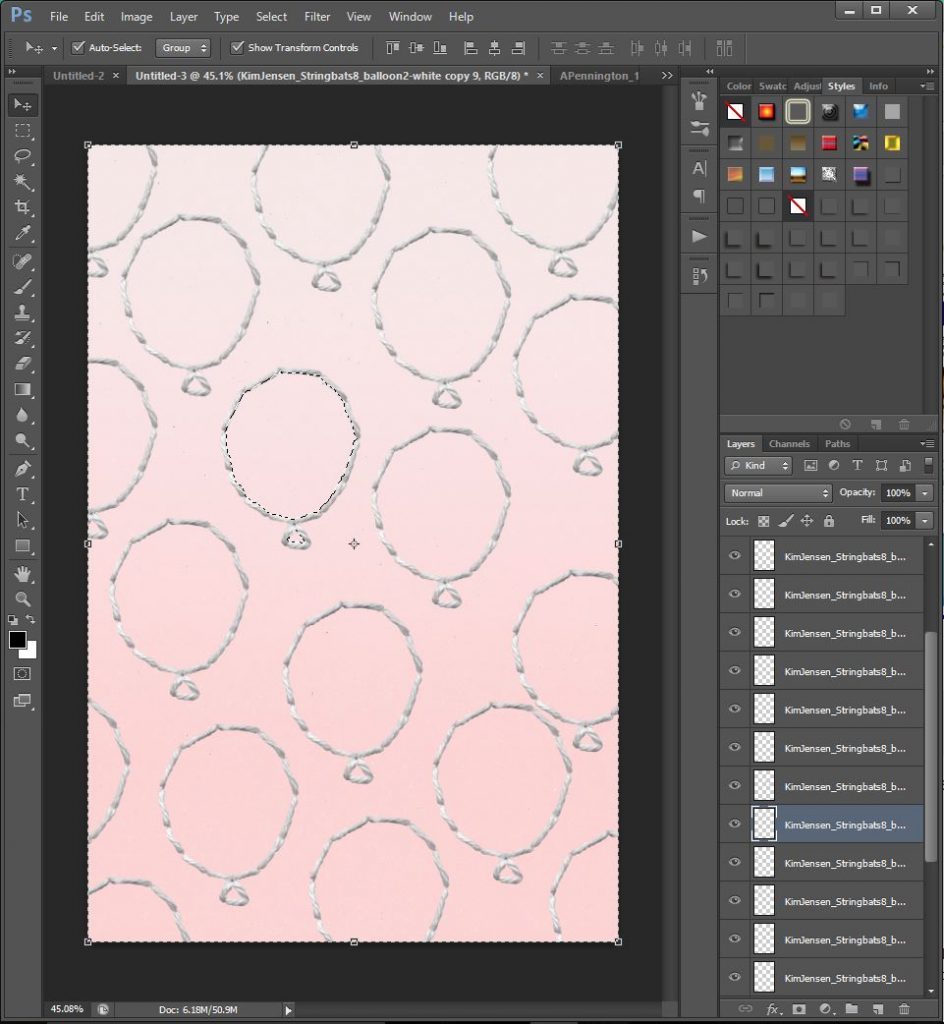Select the Rectangular Marquee tool

22,131
